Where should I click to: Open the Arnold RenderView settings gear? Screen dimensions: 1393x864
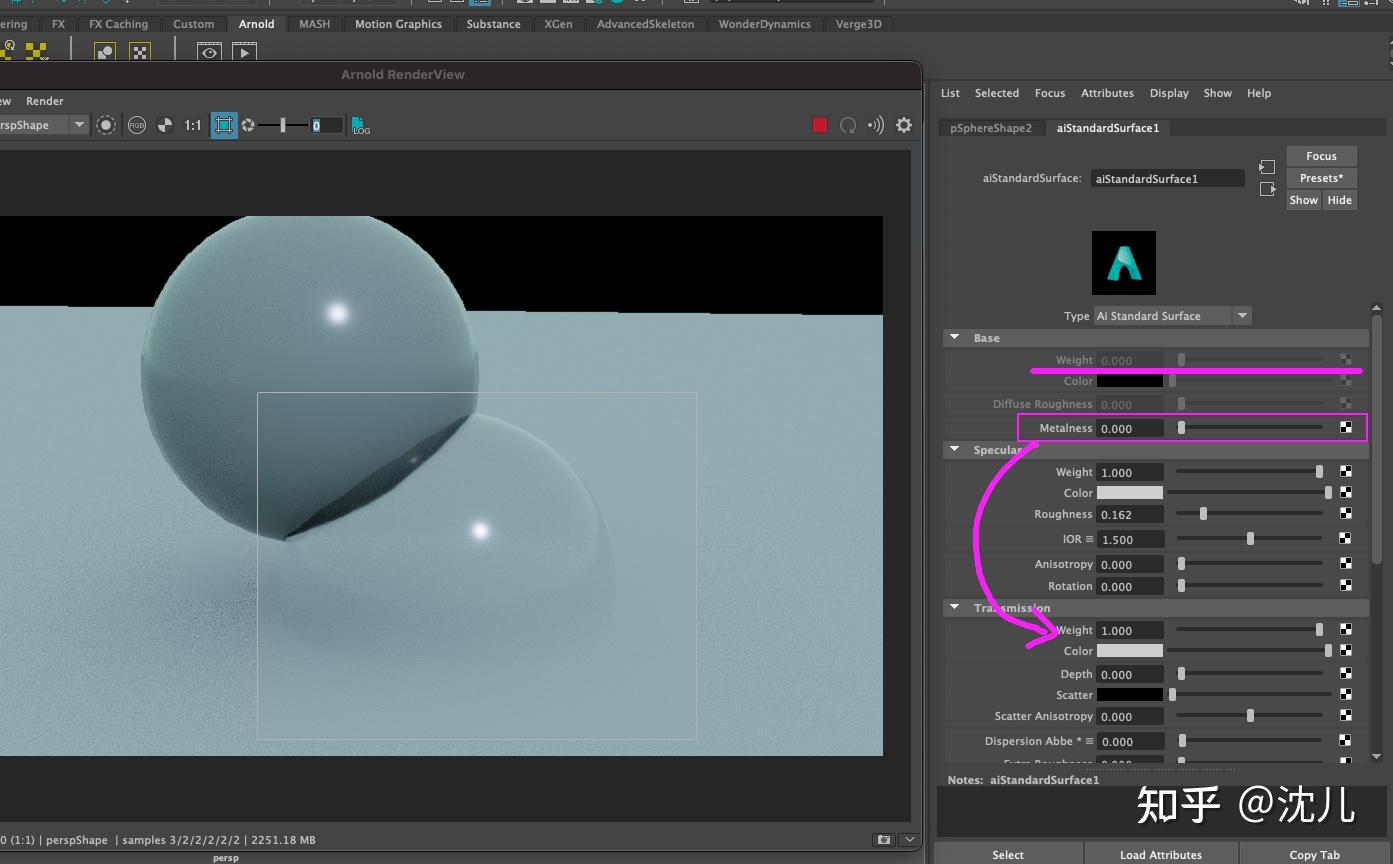click(x=904, y=125)
